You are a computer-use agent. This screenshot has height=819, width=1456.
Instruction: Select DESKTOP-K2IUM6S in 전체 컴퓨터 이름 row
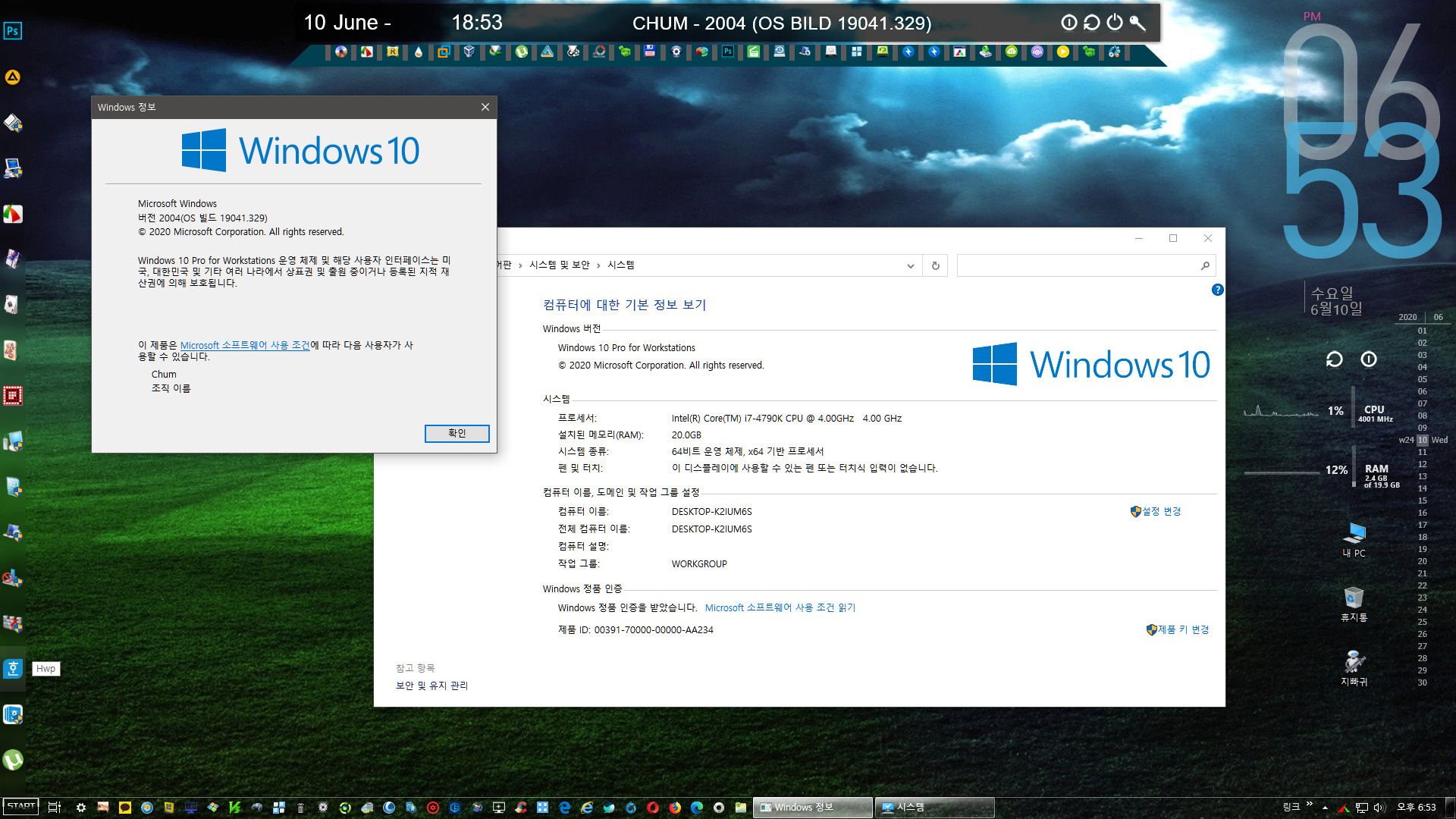(711, 529)
